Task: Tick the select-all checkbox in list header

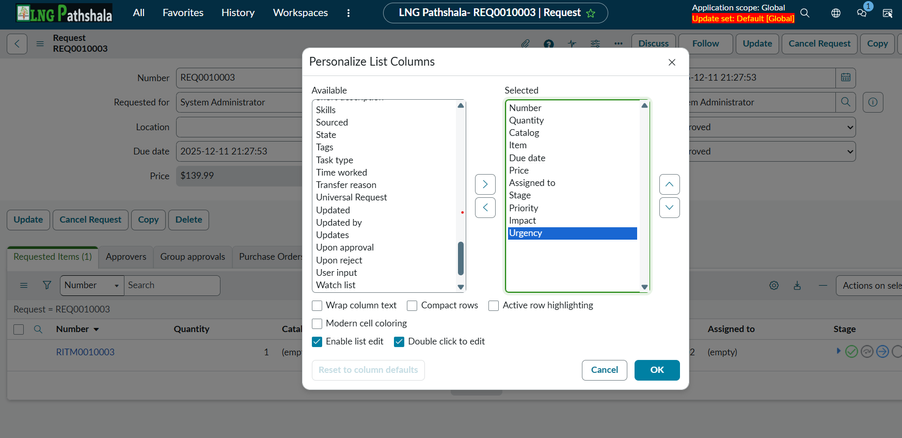Action: (18, 329)
